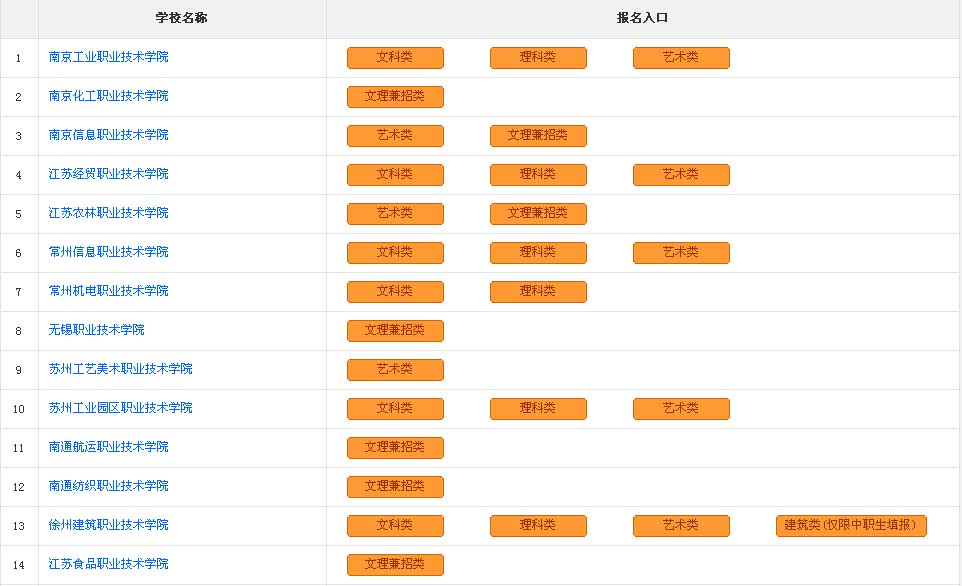Select 建筑类(仅限中职生填报) button

pyautogui.click(x=851, y=526)
